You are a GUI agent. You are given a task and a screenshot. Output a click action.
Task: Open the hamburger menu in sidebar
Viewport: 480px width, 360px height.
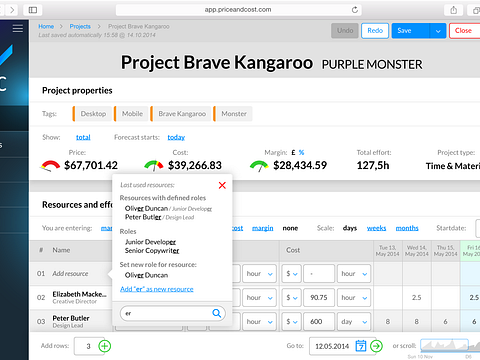18,28
